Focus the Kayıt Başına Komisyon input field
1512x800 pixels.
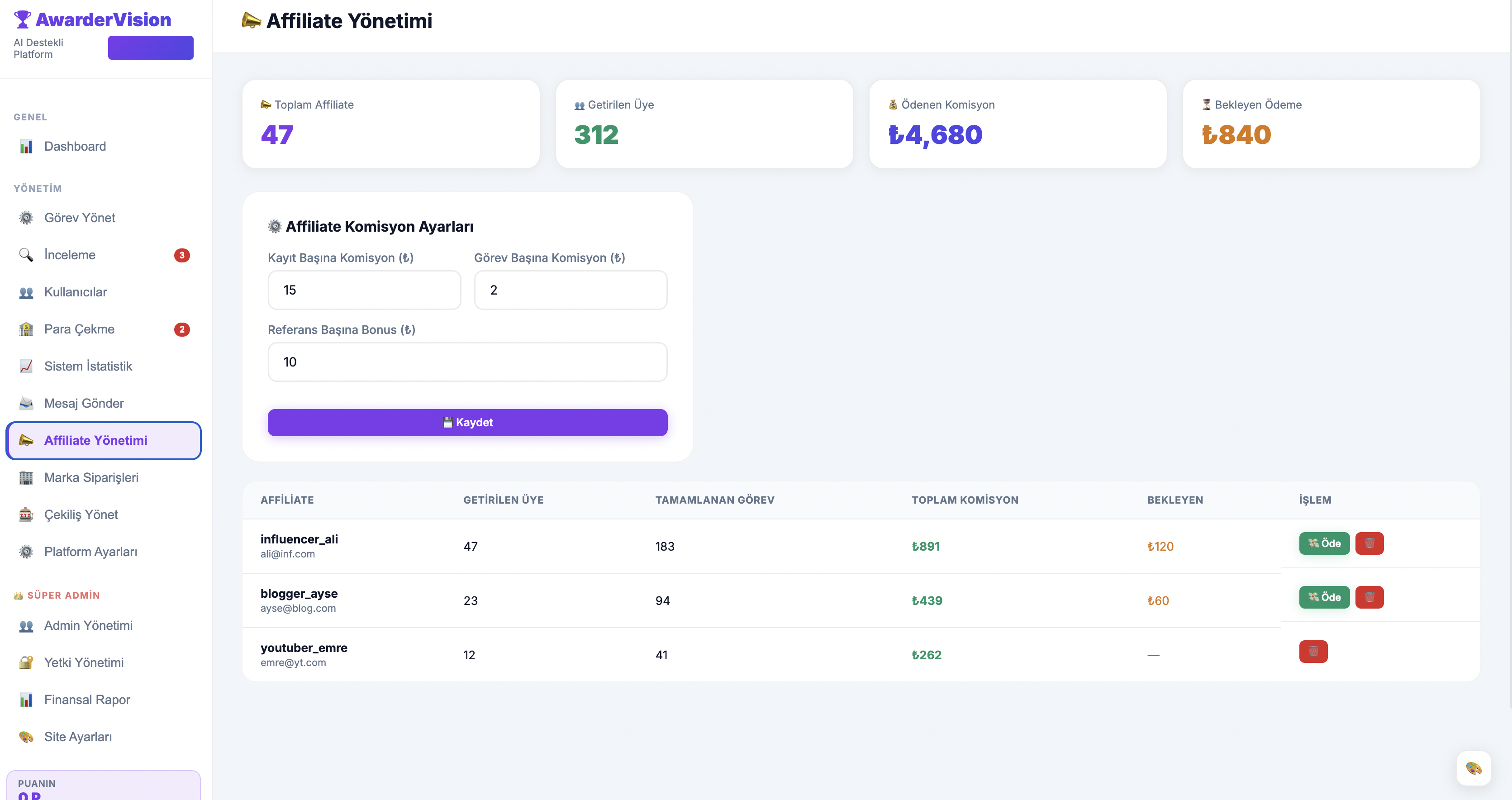364,290
